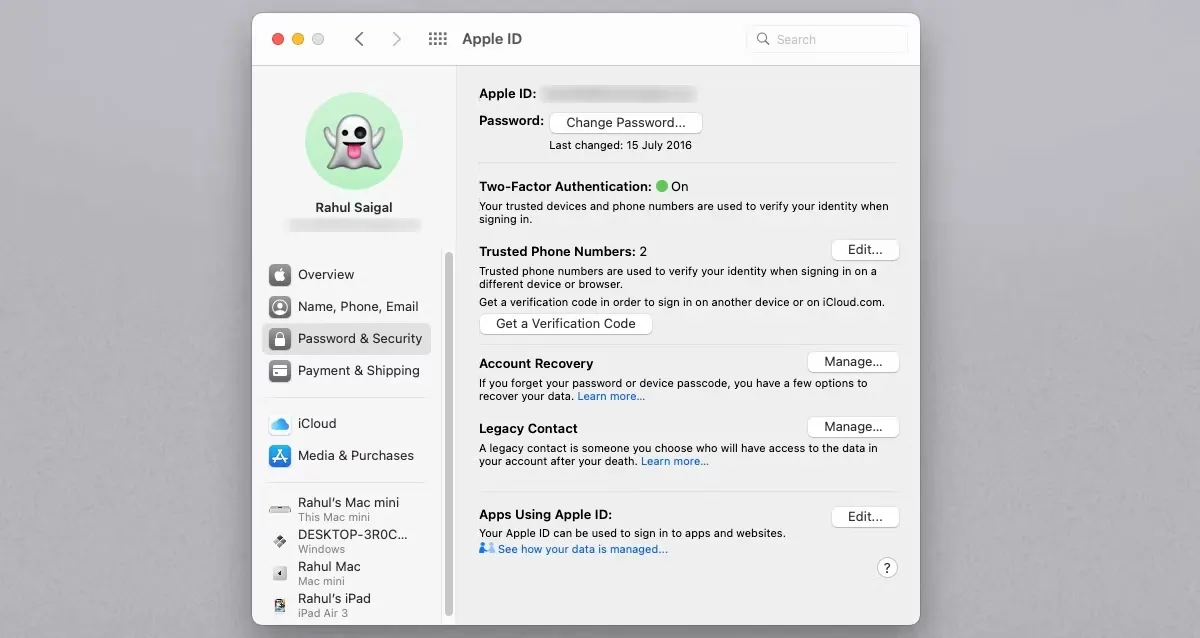
Task: Click the ghost profile avatar picture
Action: point(353,141)
